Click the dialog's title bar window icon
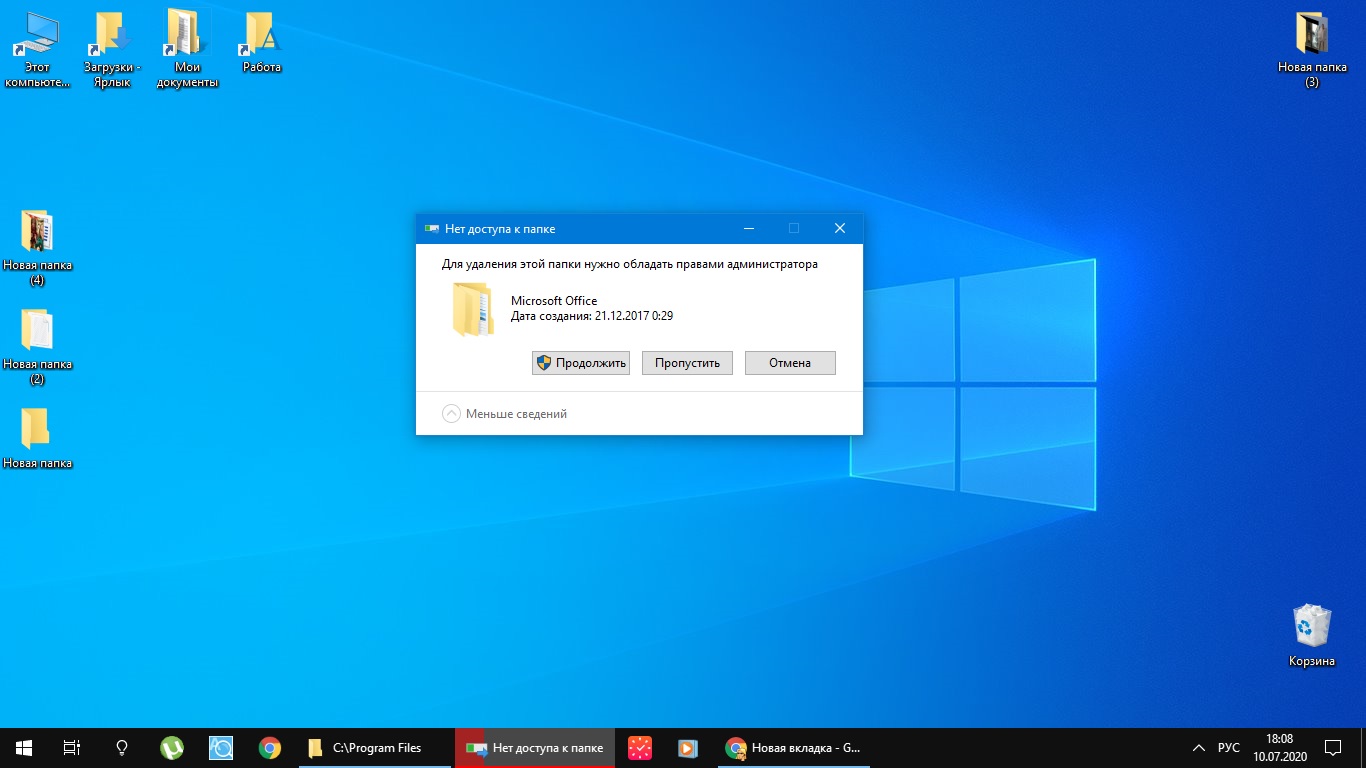 (x=431, y=228)
